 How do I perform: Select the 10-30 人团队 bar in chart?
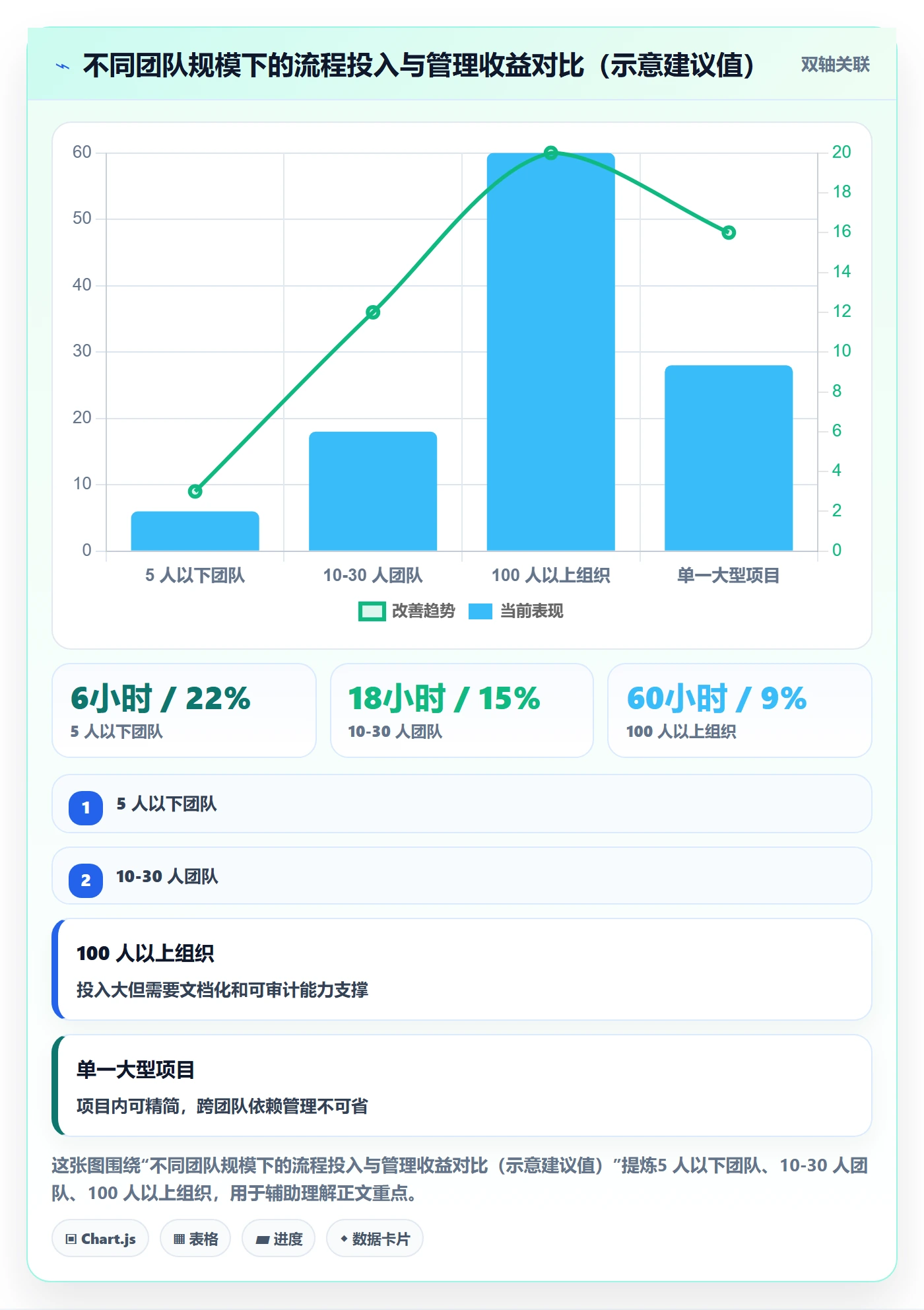tap(373, 491)
